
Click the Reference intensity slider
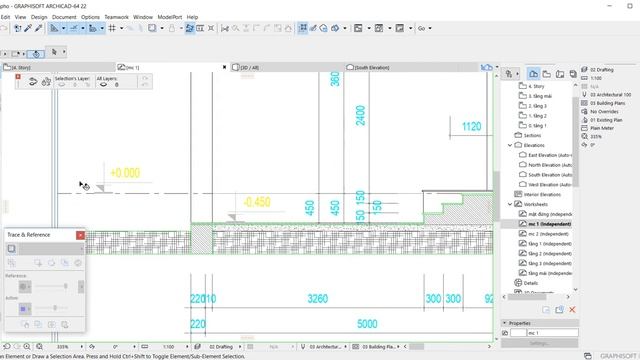pos(51,286)
